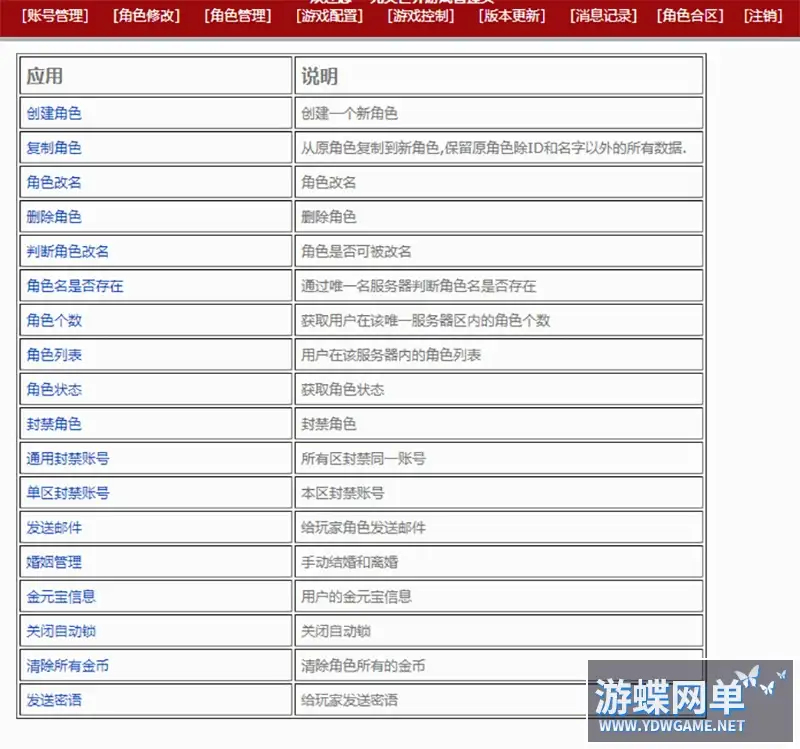Image resolution: width=800 pixels, height=749 pixels.
Task: Click the 注销 logout item
Action: click(763, 16)
